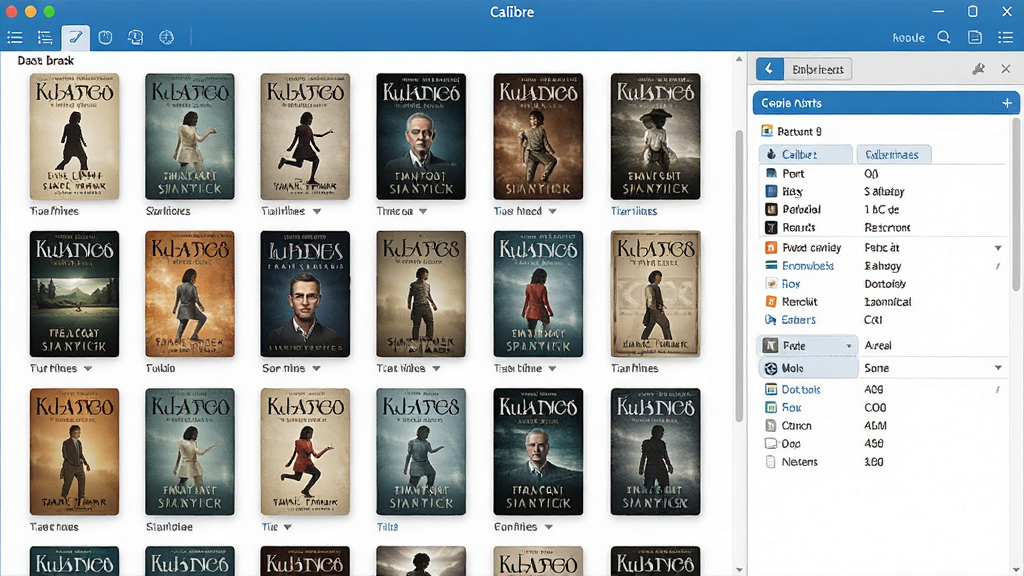This screenshot has height=576, width=1024.
Task: Click the Eaibers row icon
Action: (771, 320)
